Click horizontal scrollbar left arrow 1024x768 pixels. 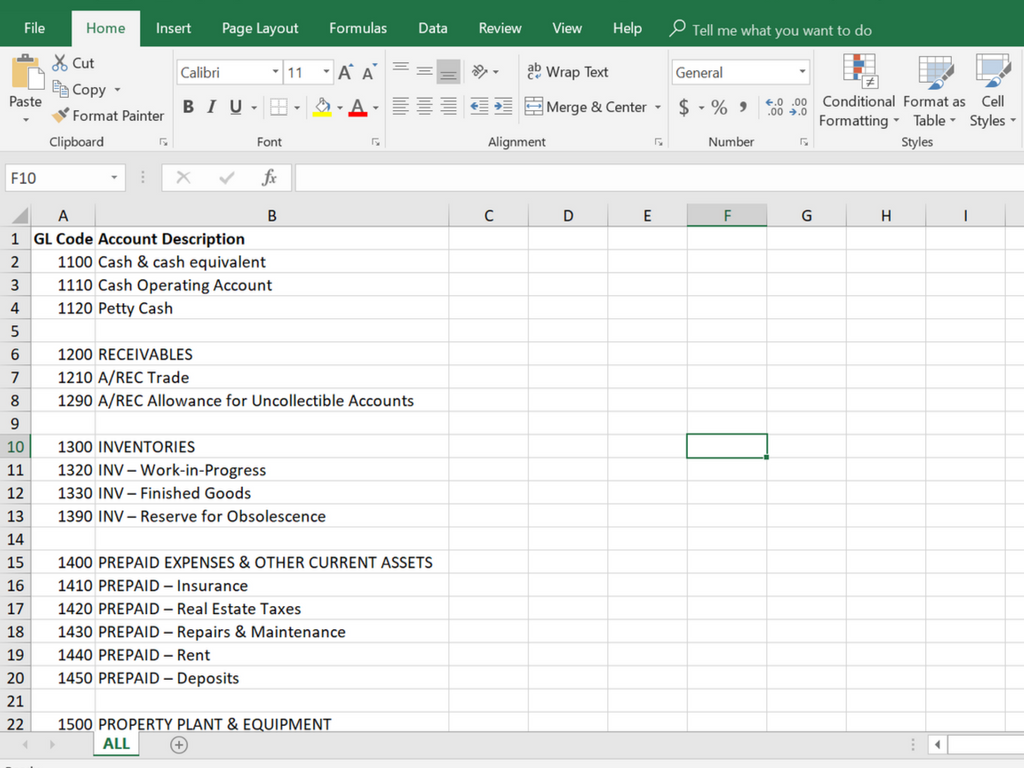[x=937, y=744]
